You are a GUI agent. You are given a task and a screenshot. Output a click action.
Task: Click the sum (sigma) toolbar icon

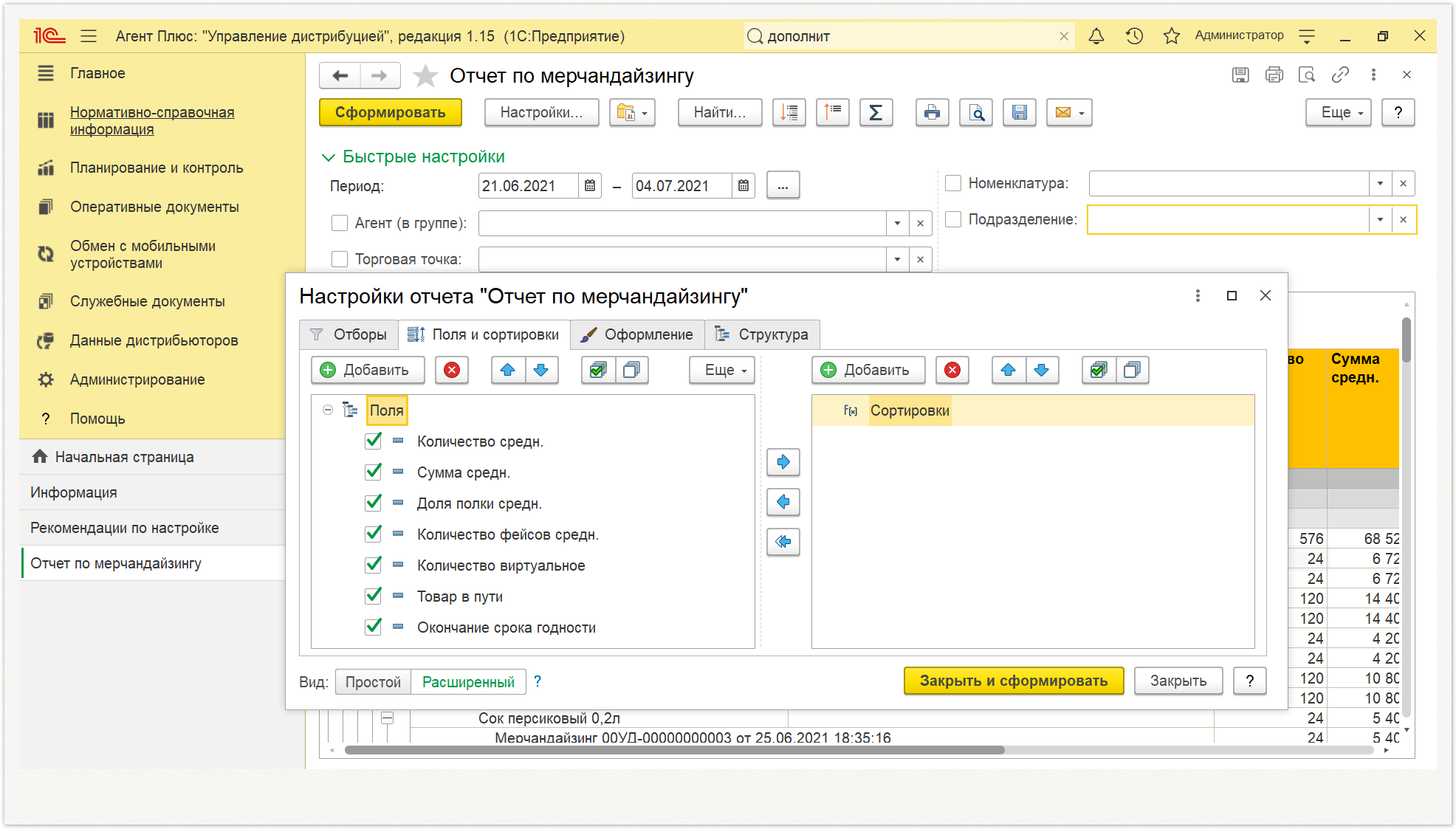(x=876, y=112)
